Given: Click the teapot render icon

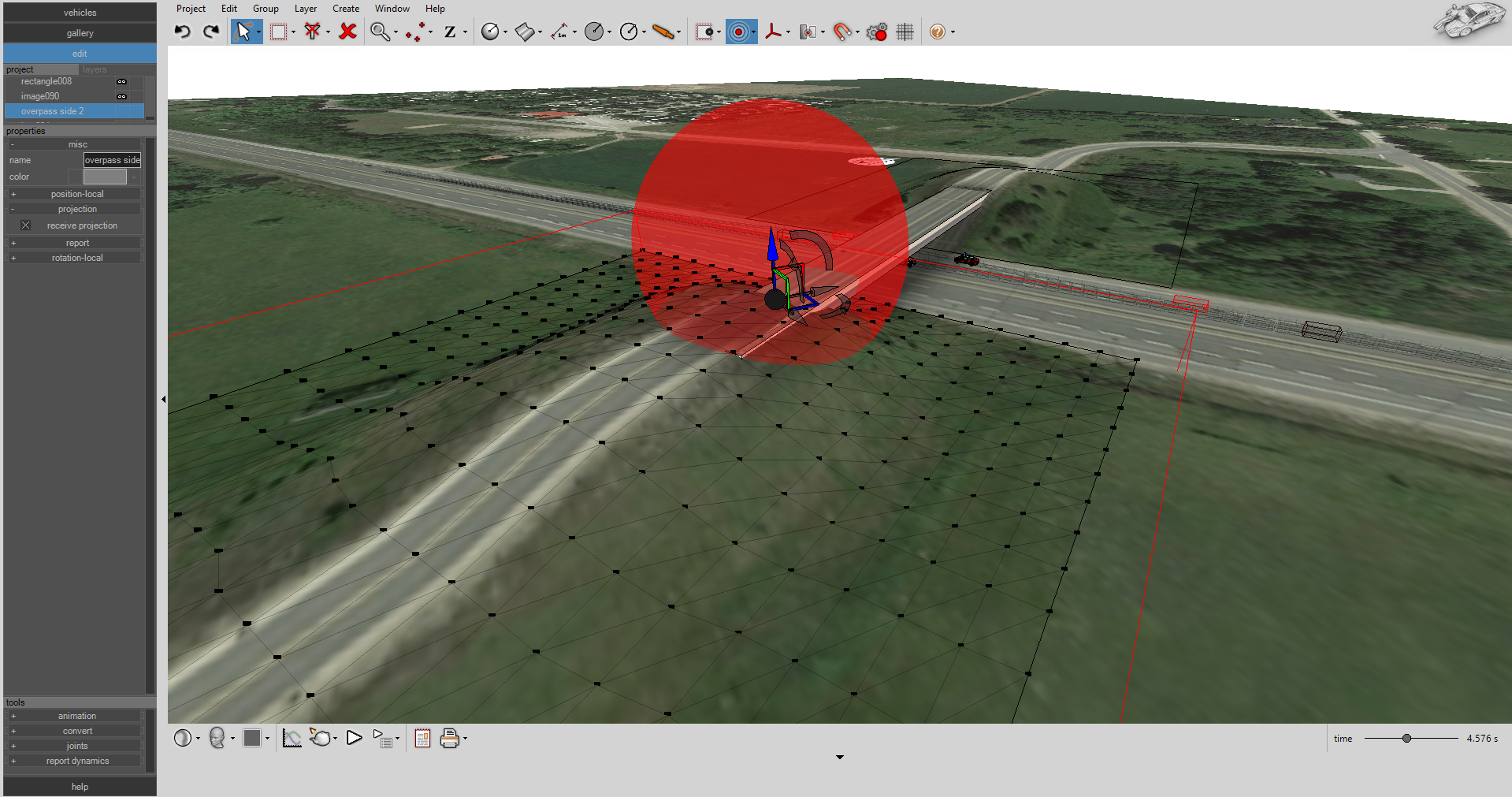Looking at the screenshot, I should pyautogui.click(x=321, y=739).
